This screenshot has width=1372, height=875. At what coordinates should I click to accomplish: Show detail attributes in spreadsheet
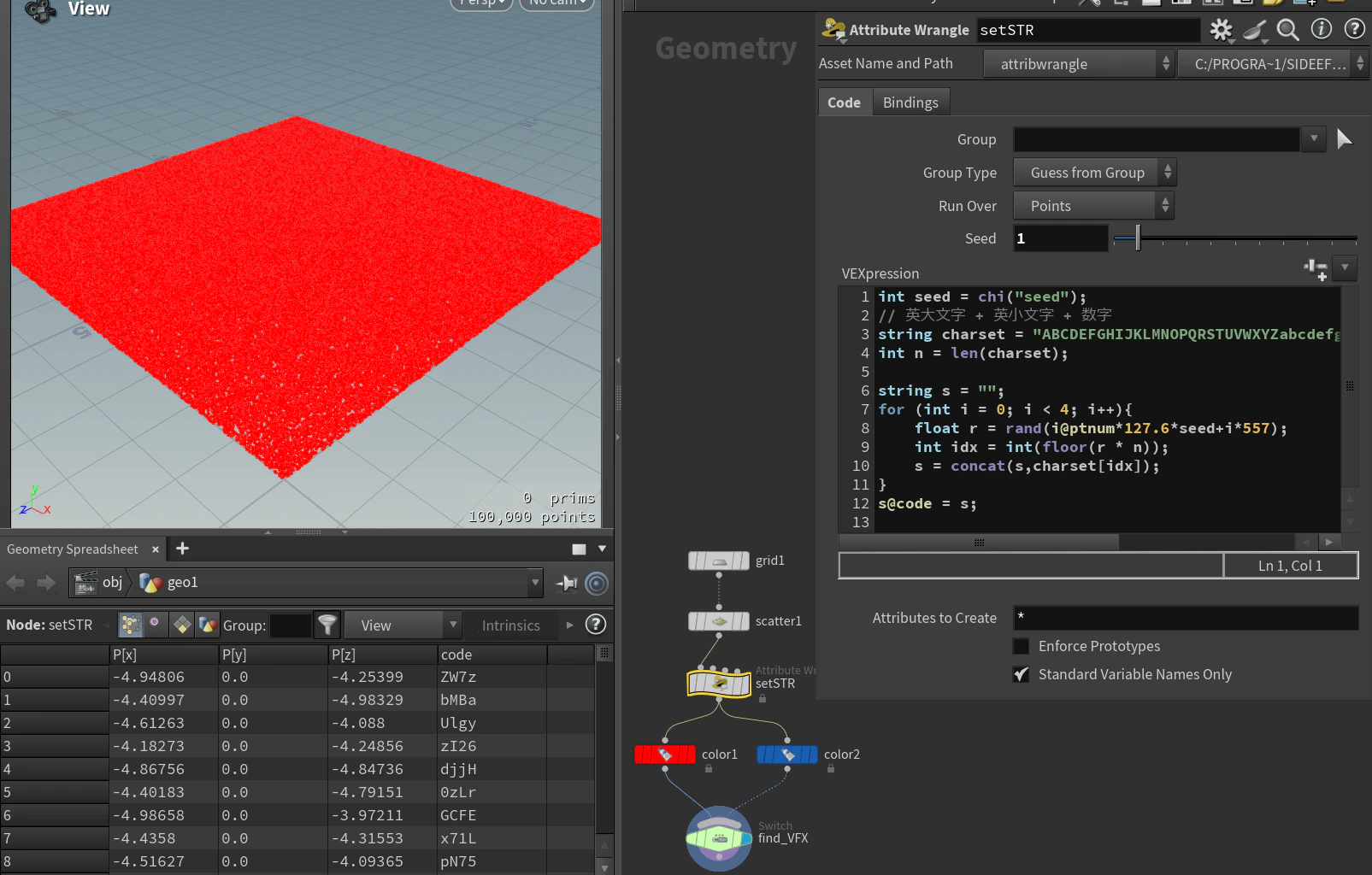(207, 625)
